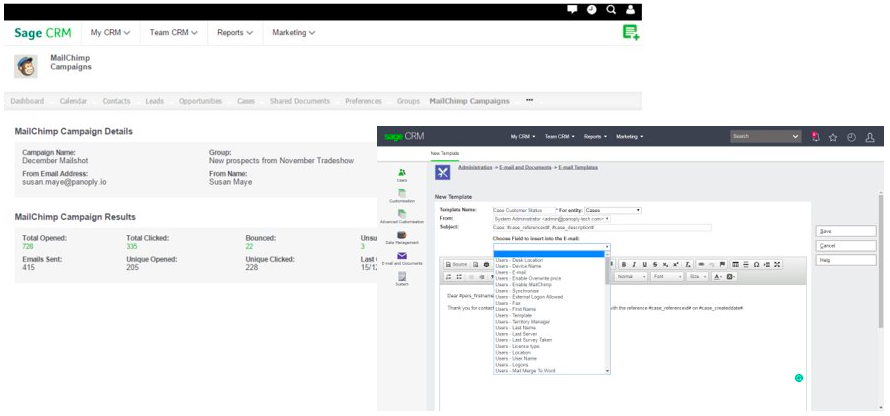Click the remove format icon in the editor

click(x=688, y=264)
